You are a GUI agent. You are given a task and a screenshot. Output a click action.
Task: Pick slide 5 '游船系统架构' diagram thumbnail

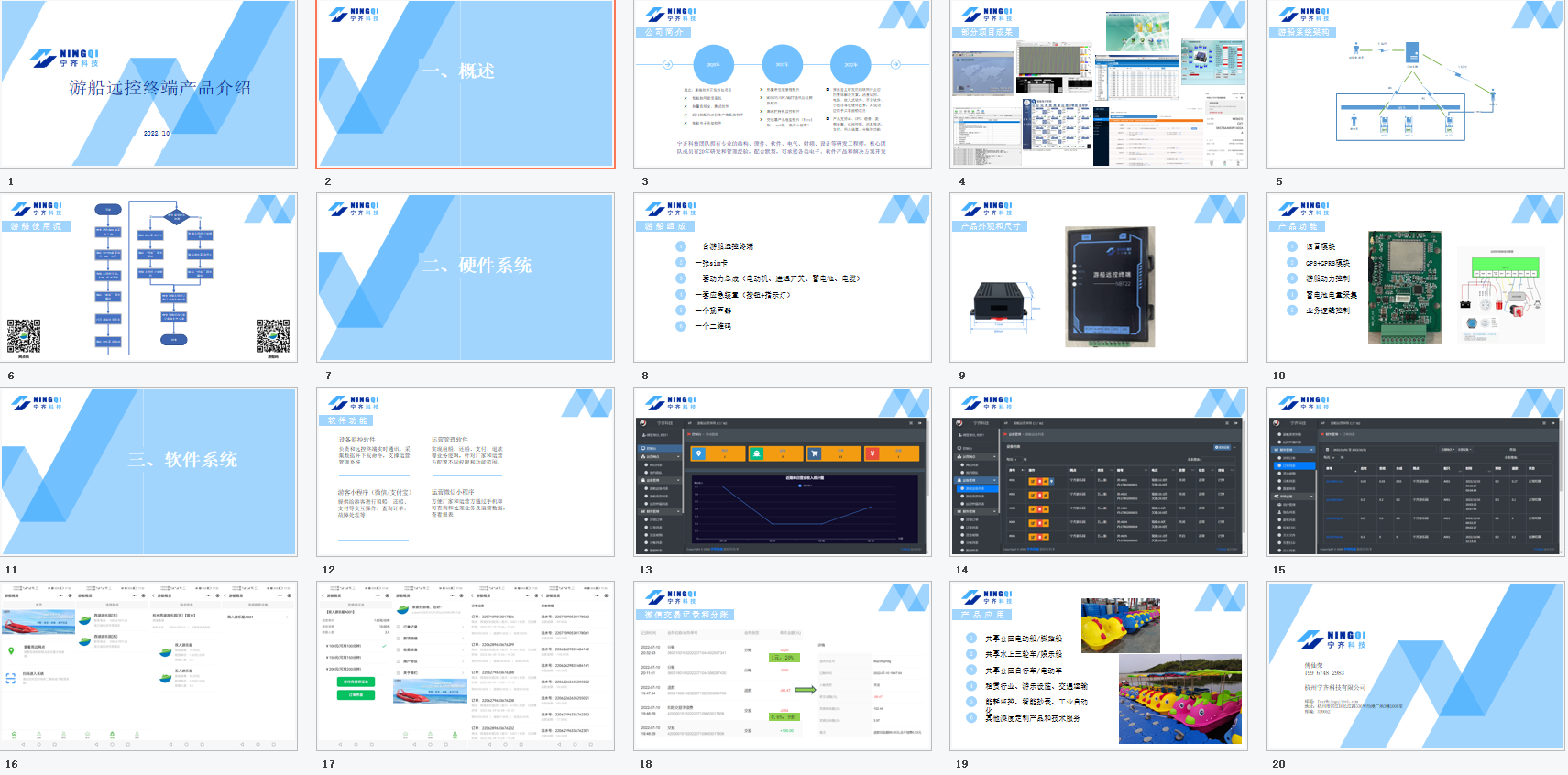point(1416,84)
